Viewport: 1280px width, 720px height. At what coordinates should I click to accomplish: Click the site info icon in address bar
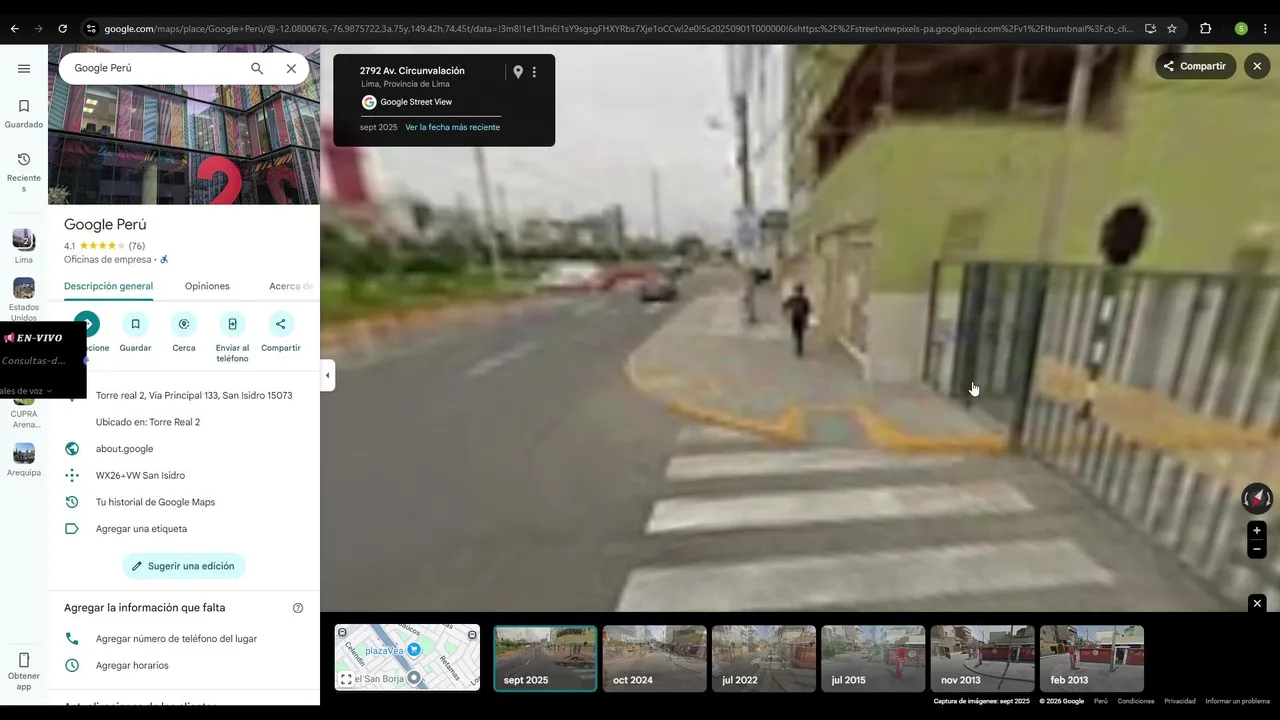(91, 29)
